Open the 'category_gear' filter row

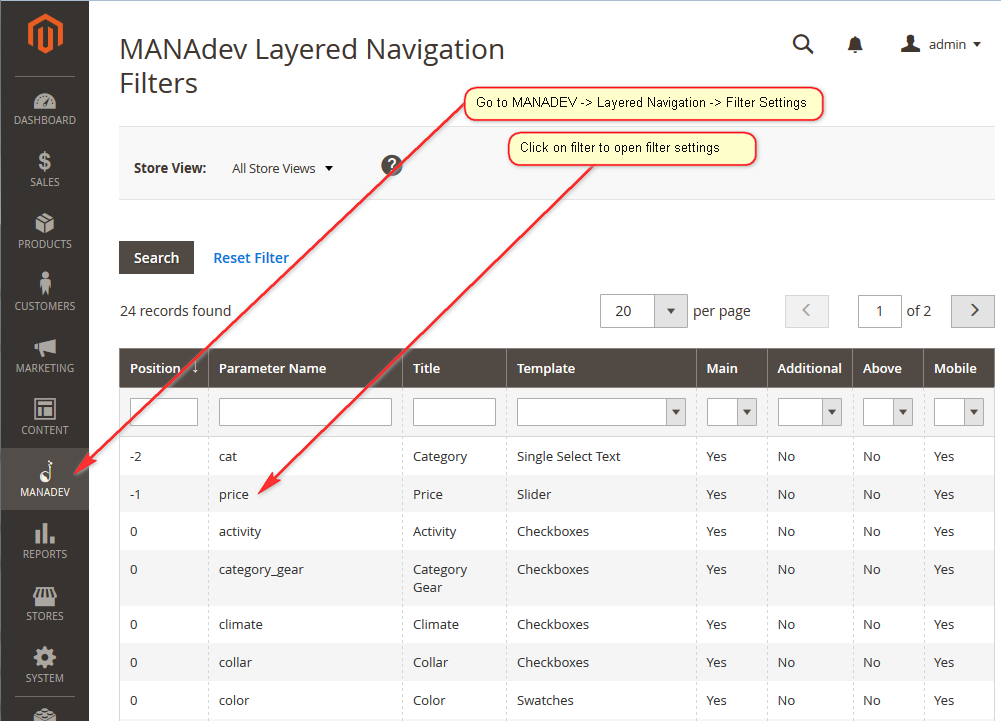557,578
